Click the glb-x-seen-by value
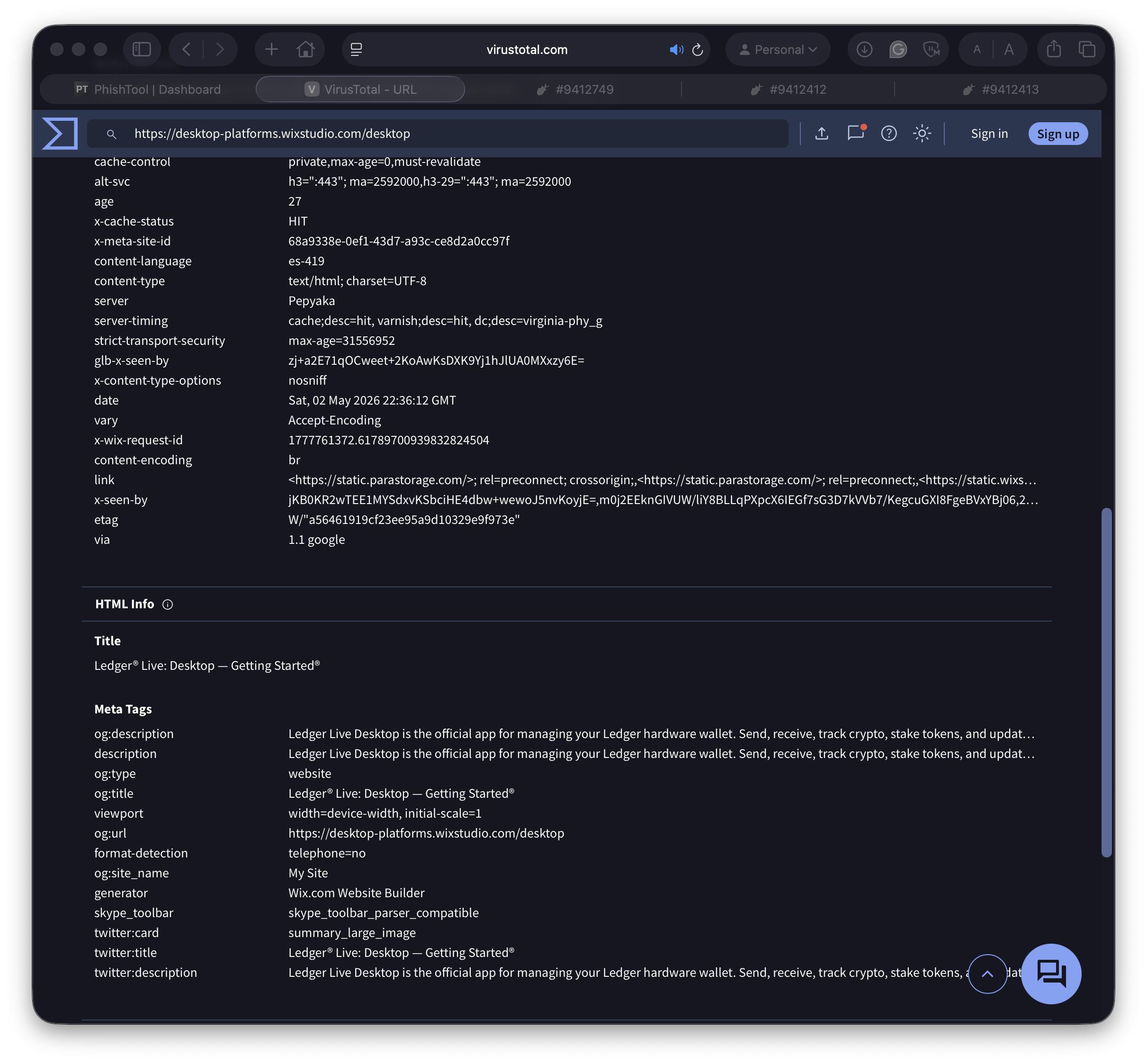The width and height of the screenshot is (1147, 1064). (436, 361)
